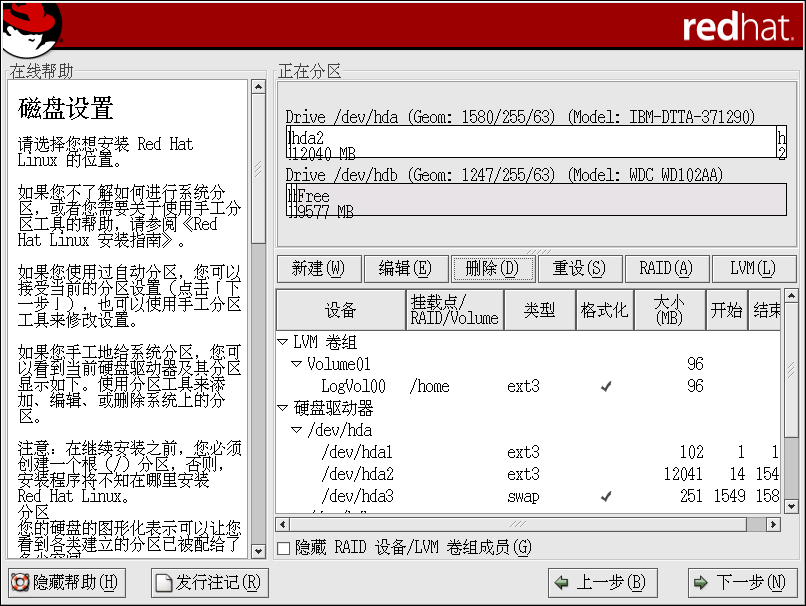This screenshot has width=806, height=606.
Task: Open the LVM(L) dialog button
Action: [x=754, y=269]
